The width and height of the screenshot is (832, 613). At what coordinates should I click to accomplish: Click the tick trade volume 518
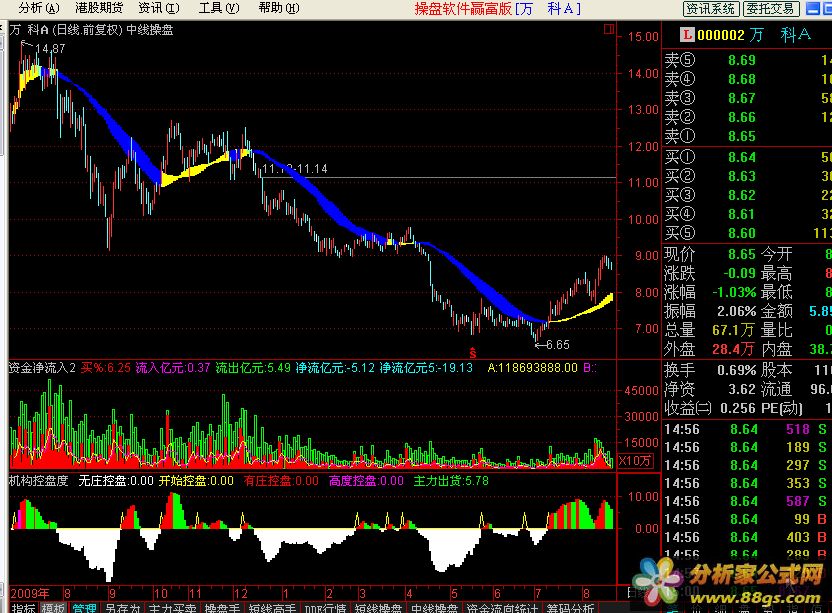coord(798,429)
